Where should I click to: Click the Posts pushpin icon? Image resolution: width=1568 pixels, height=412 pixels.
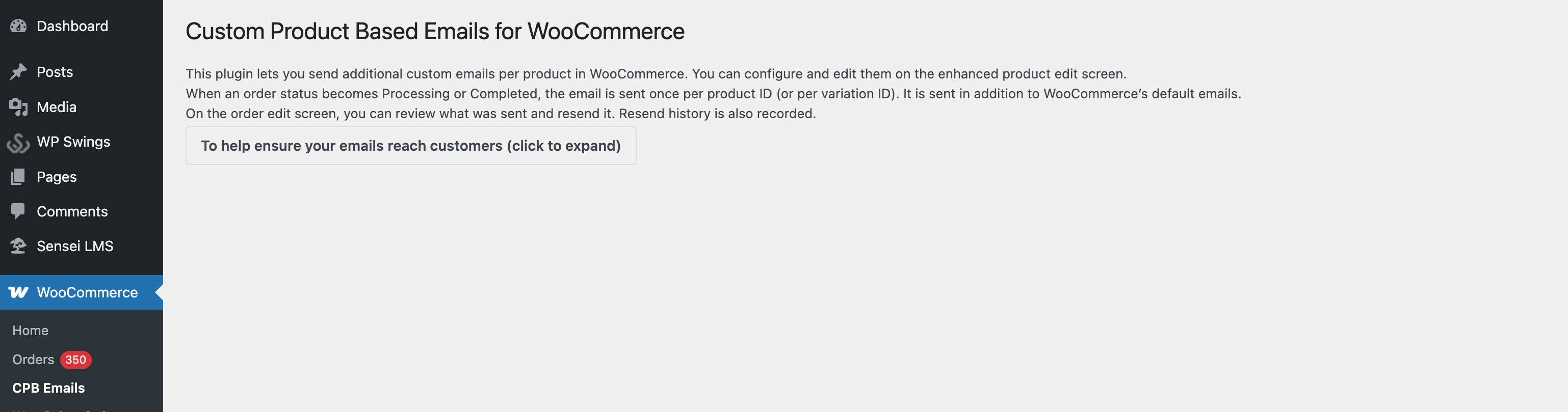coord(18,72)
